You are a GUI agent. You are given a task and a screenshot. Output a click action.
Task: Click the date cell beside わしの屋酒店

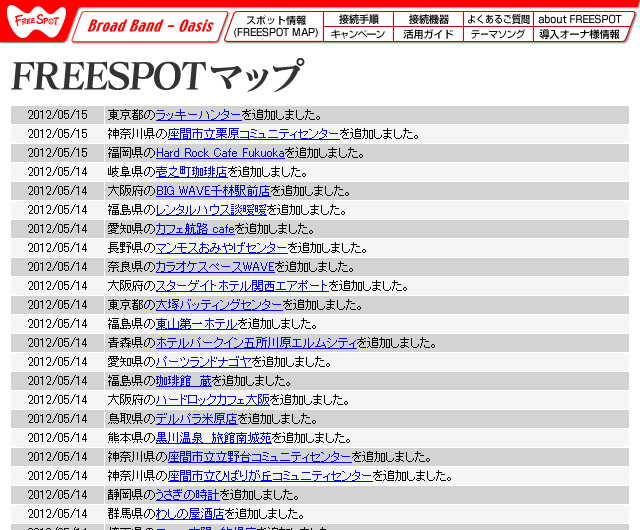point(58,514)
